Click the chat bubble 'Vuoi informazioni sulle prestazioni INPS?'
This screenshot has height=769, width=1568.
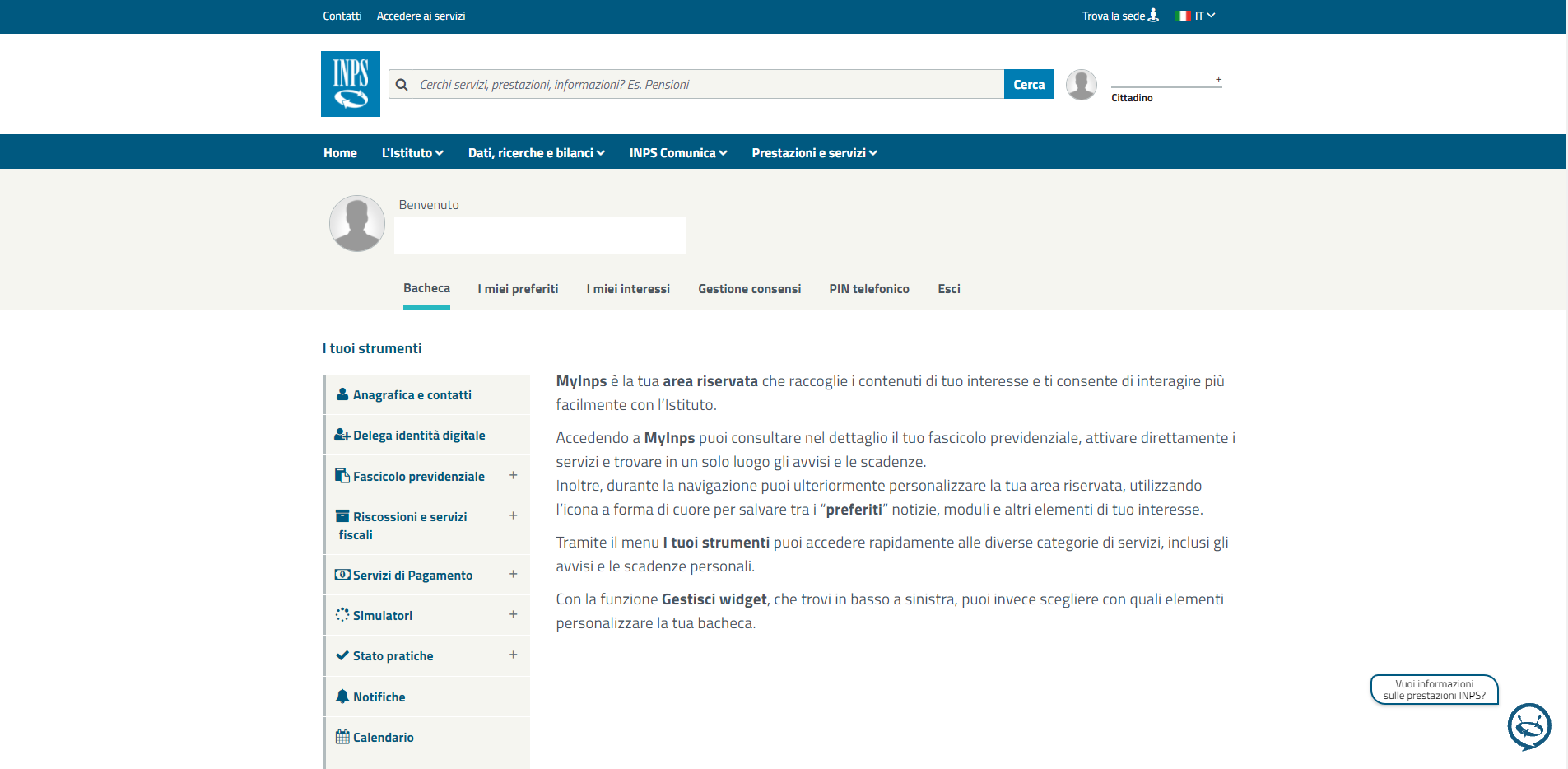(1435, 690)
